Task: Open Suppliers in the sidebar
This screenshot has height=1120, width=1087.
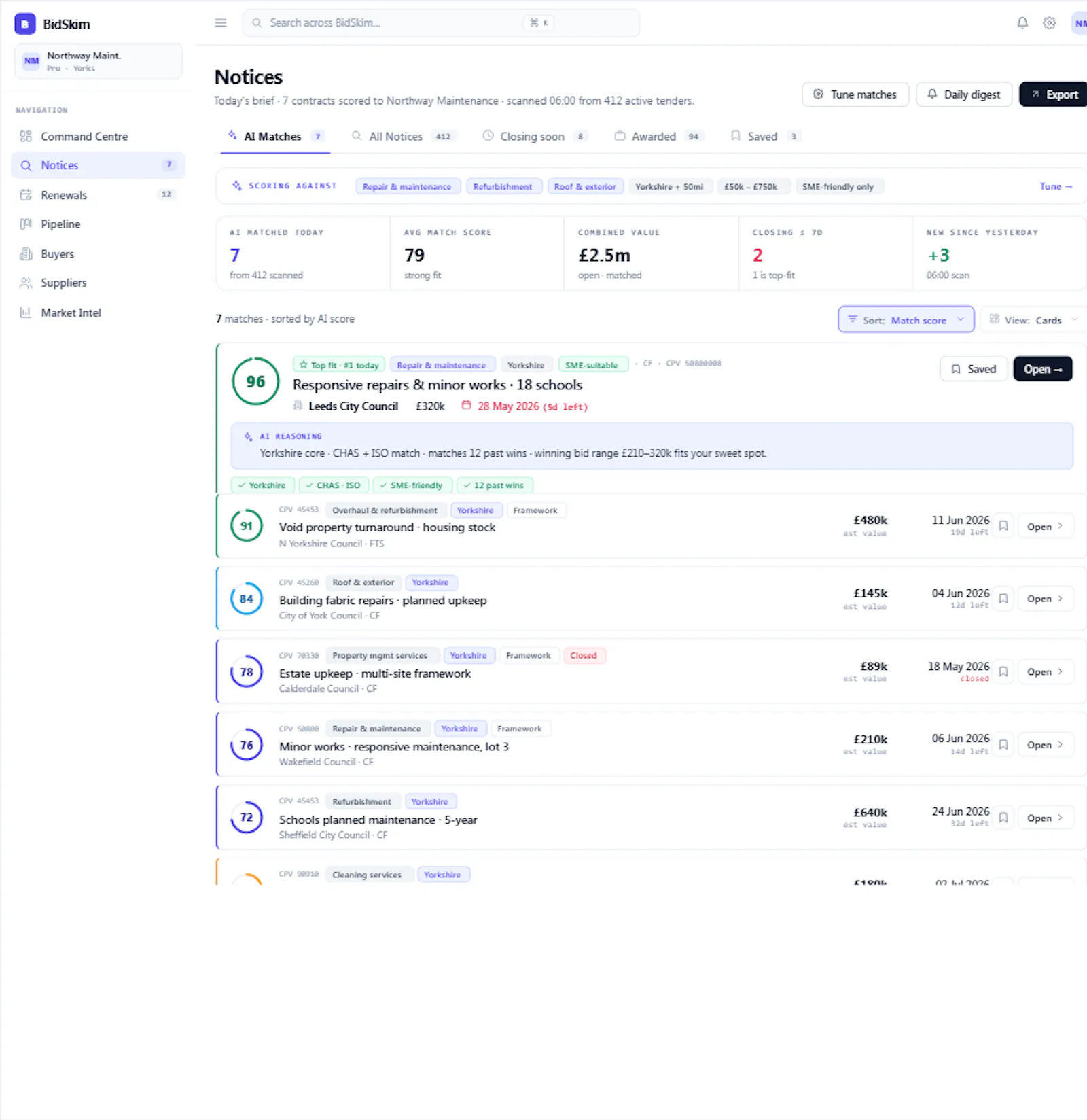Action: tap(99, 283)
